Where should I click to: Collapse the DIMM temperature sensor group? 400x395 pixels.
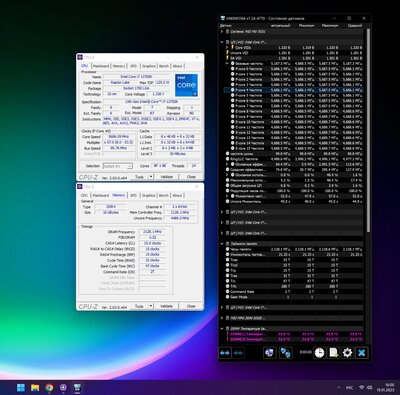[222, 329]
